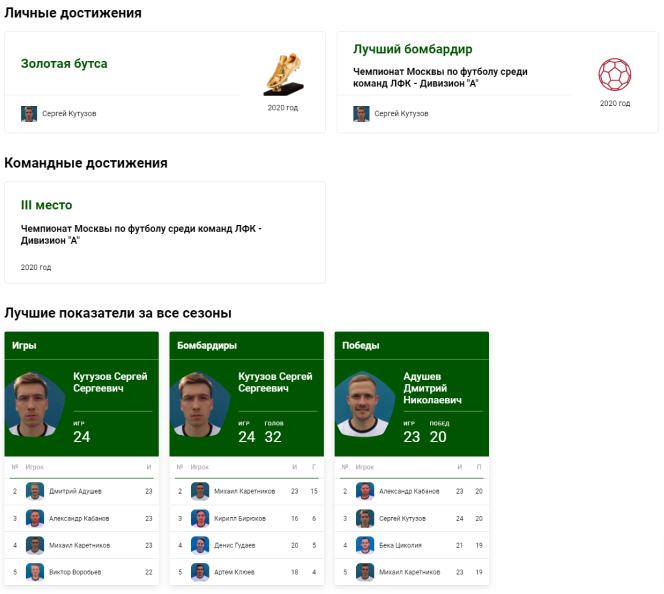
Task: Click the red soccer ball icon
Action: (614, 75)
